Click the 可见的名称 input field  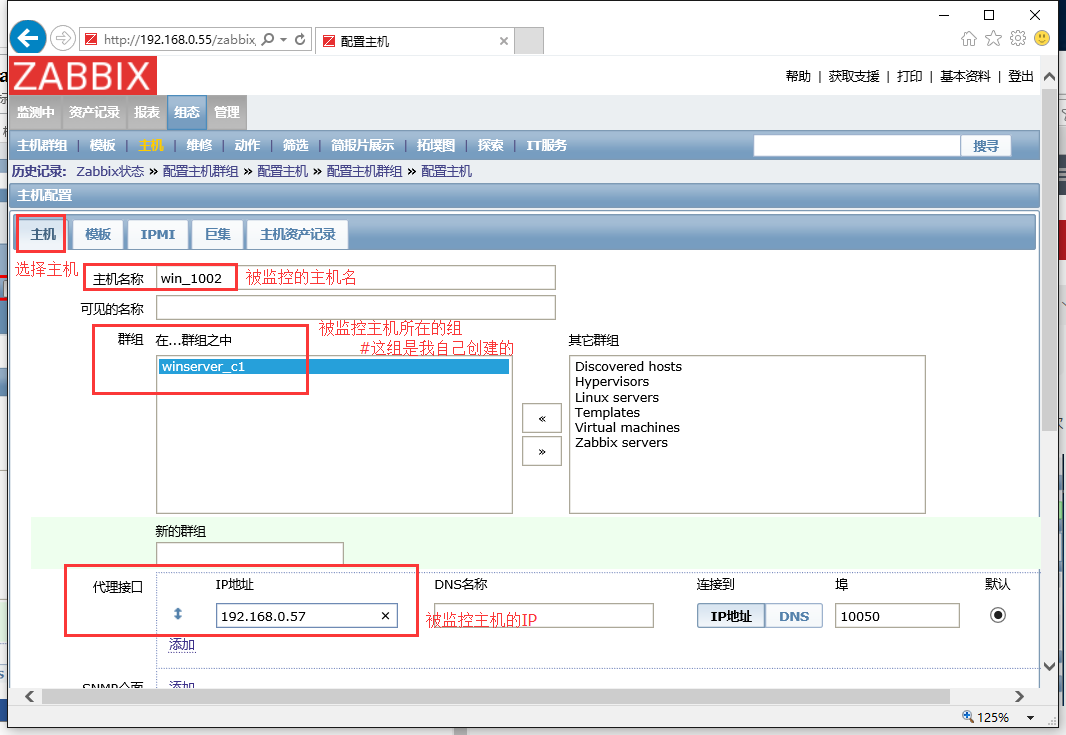pos(356,307)
